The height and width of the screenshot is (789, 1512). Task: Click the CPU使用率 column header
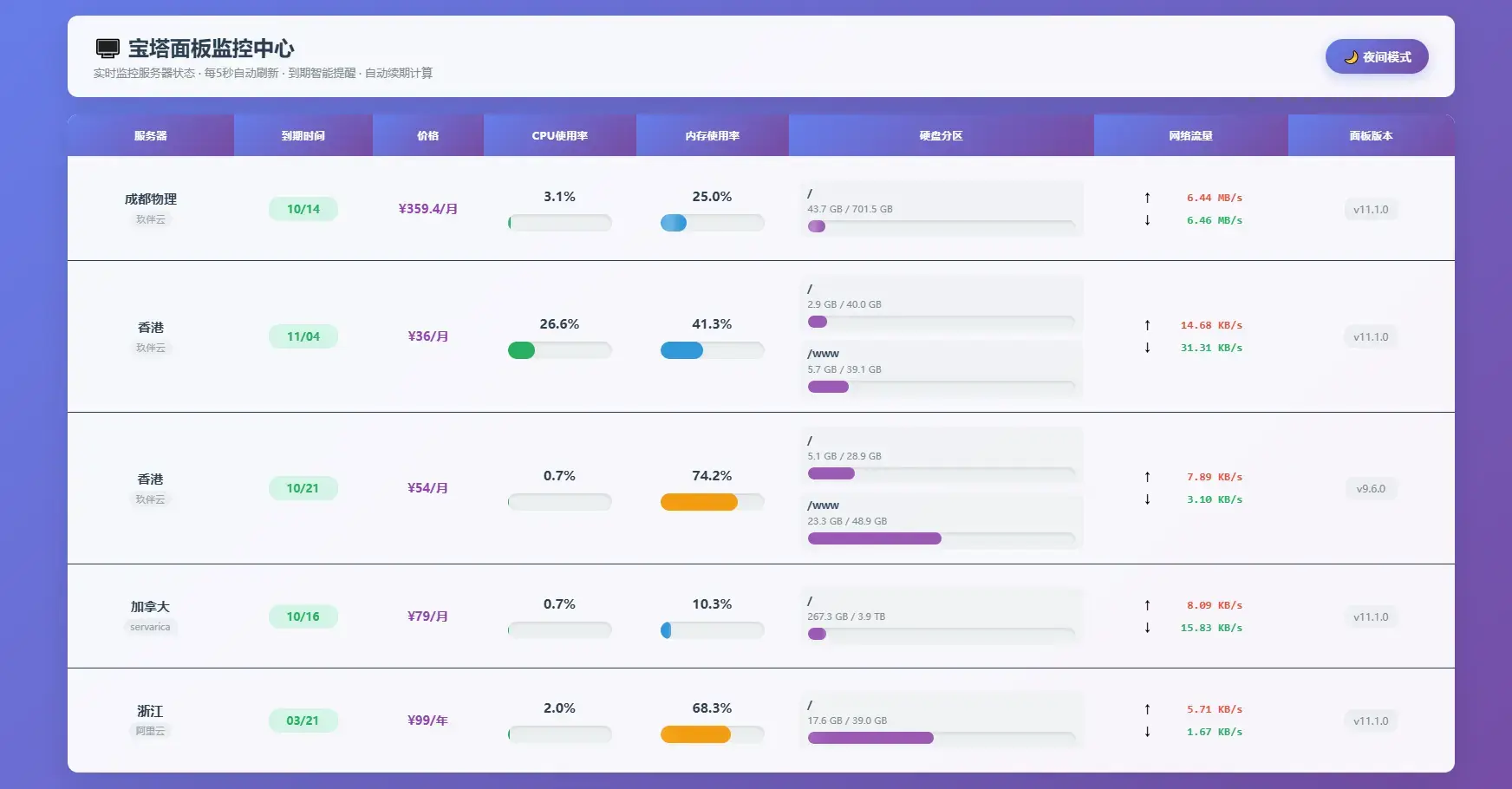(x=559, y=136)
